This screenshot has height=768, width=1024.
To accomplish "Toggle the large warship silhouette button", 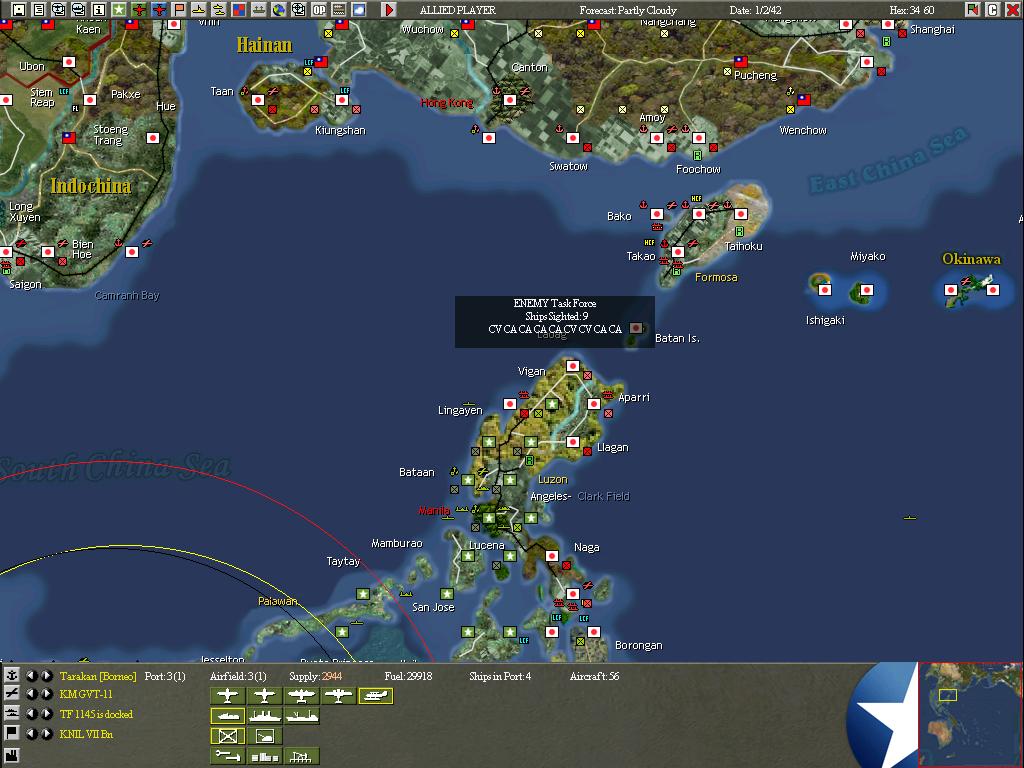I will coord(264,716).
